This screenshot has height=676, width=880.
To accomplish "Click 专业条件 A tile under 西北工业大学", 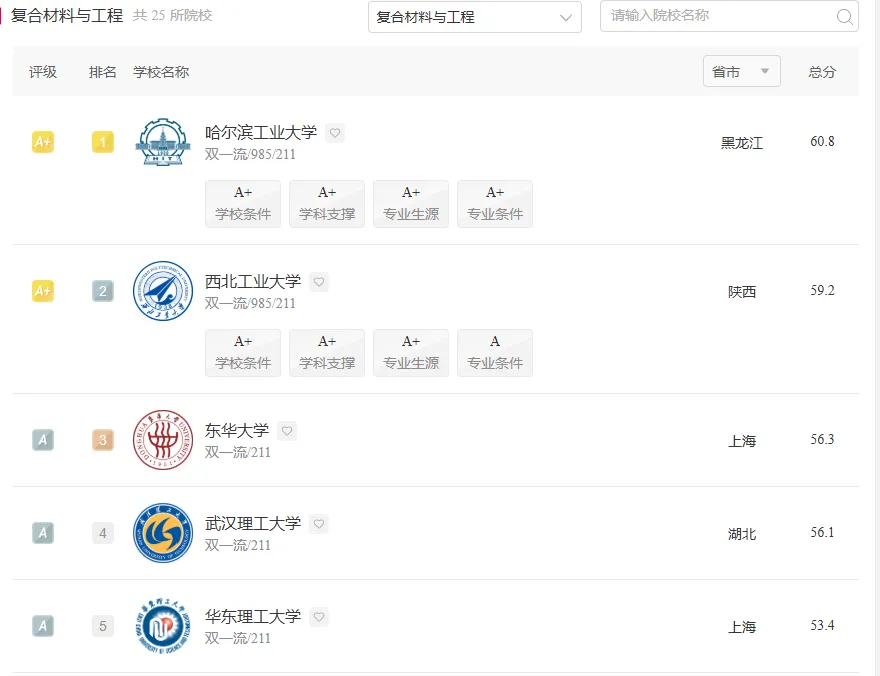I will click(x=495, y=353).
